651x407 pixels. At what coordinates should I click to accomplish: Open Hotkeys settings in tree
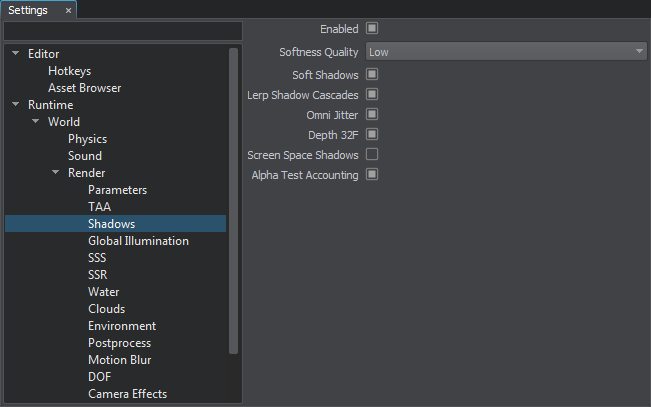click(69, 71)
